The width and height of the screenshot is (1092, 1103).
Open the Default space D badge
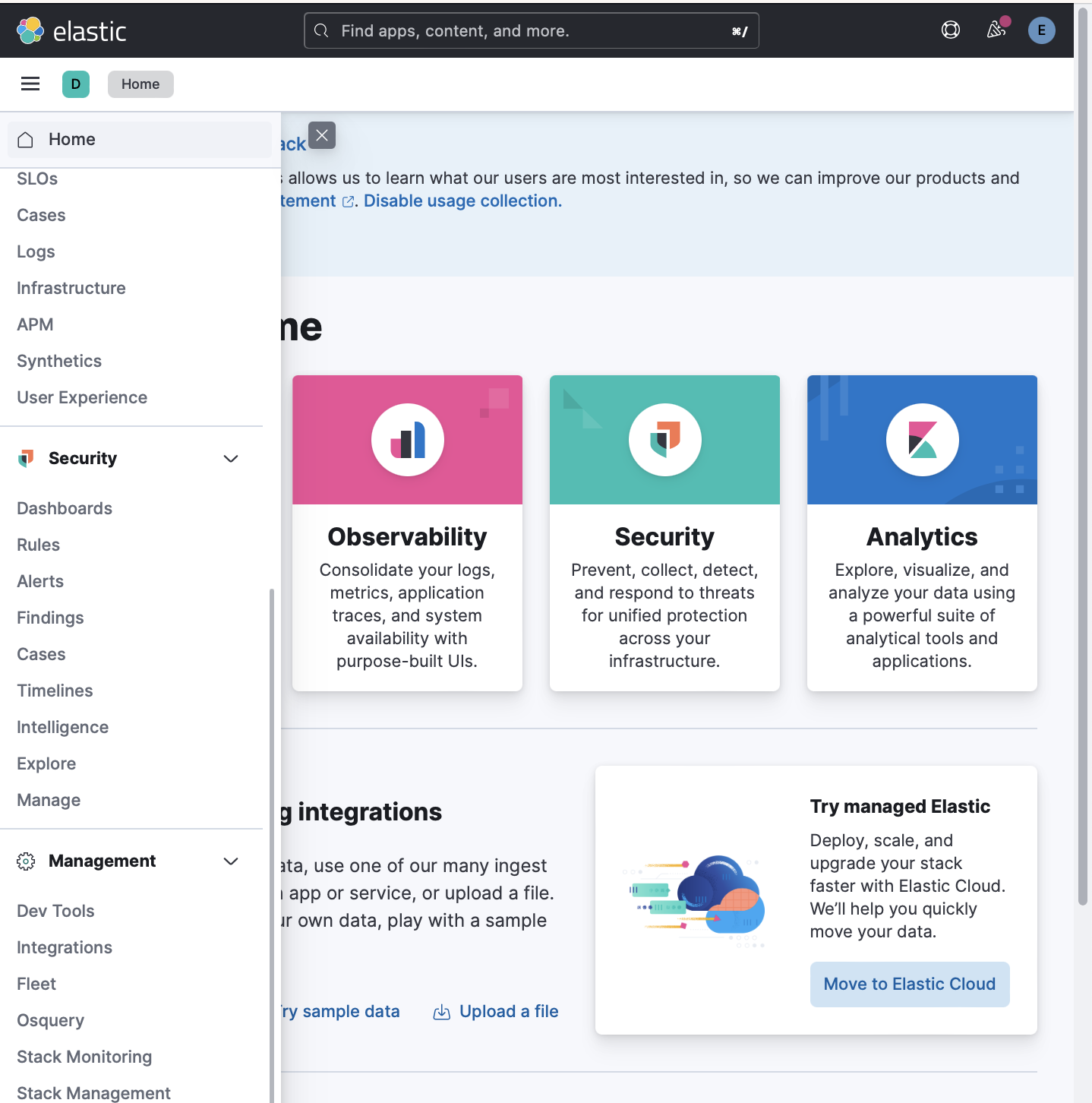coord(76,84)
